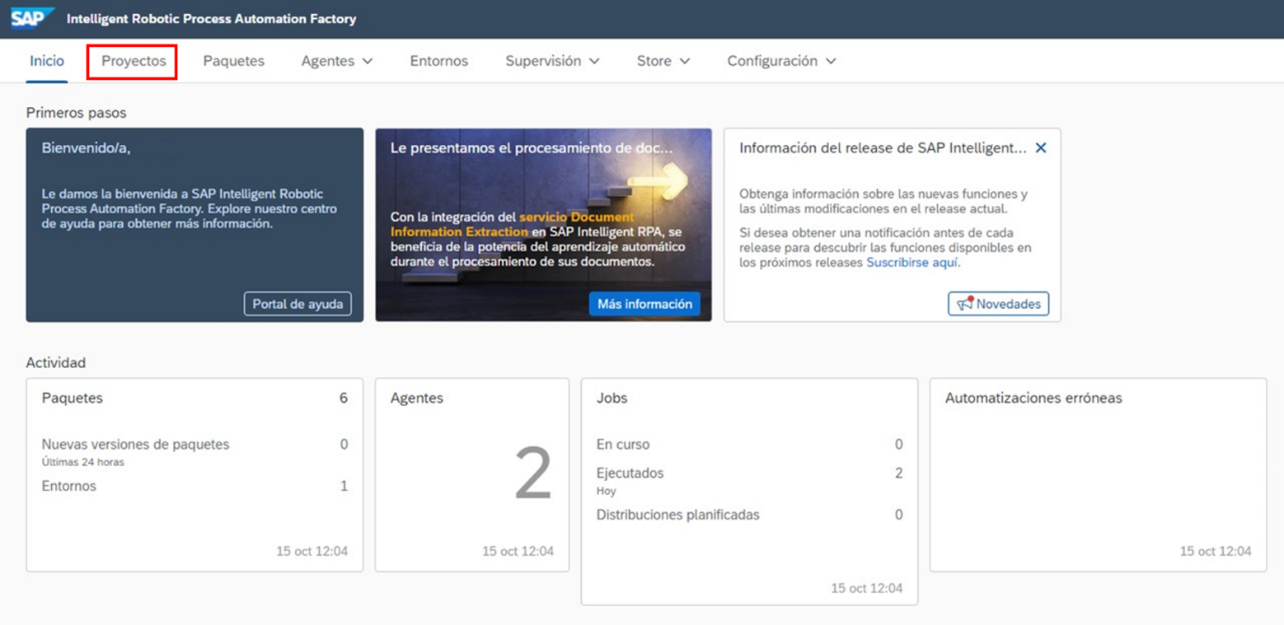Click the Intelligent Robotic Process Automation Factory title
The image size is (1284, 625).
pyautogui.click(x=211, y=19)
